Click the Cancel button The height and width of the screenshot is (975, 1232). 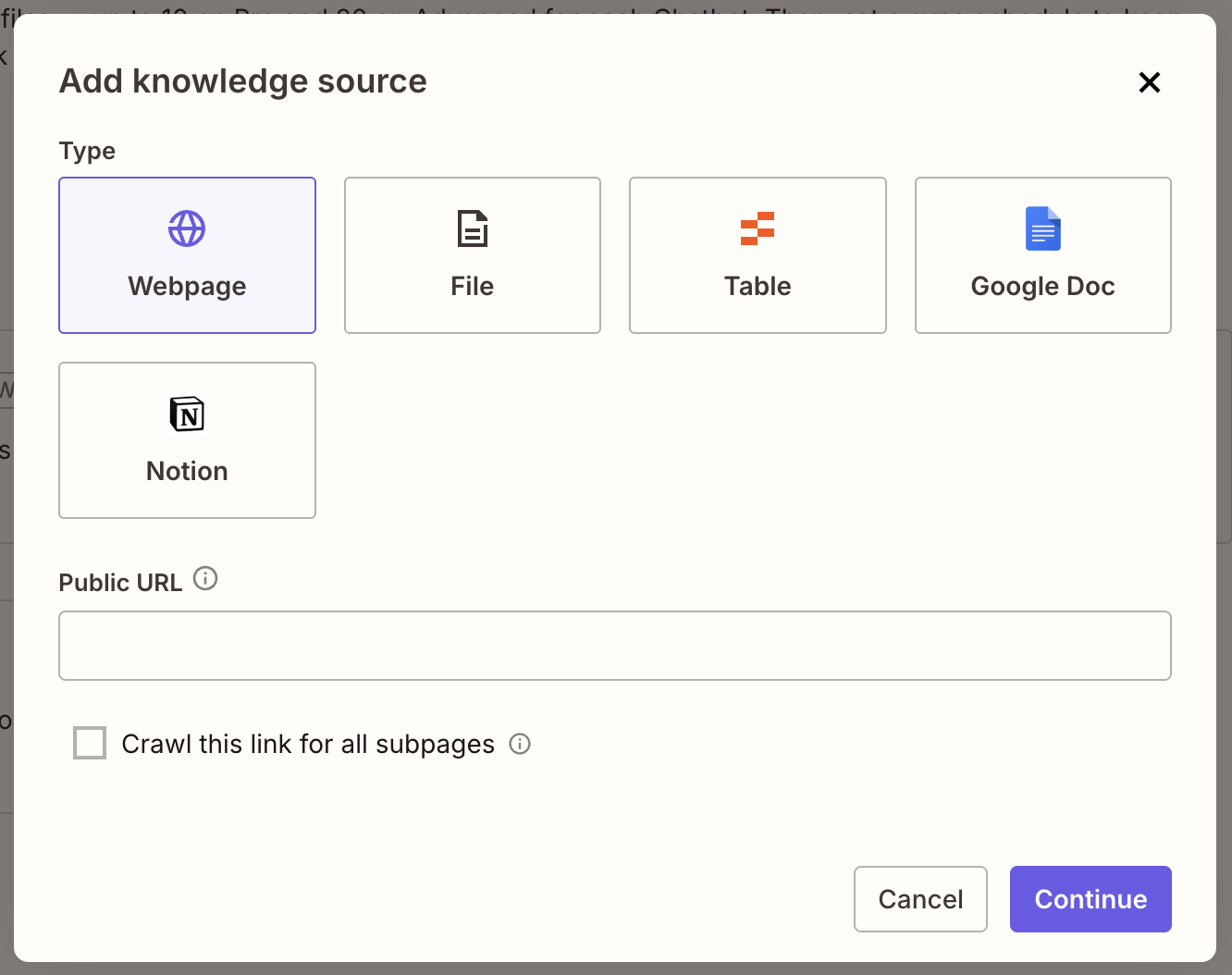tap(920, 898)
